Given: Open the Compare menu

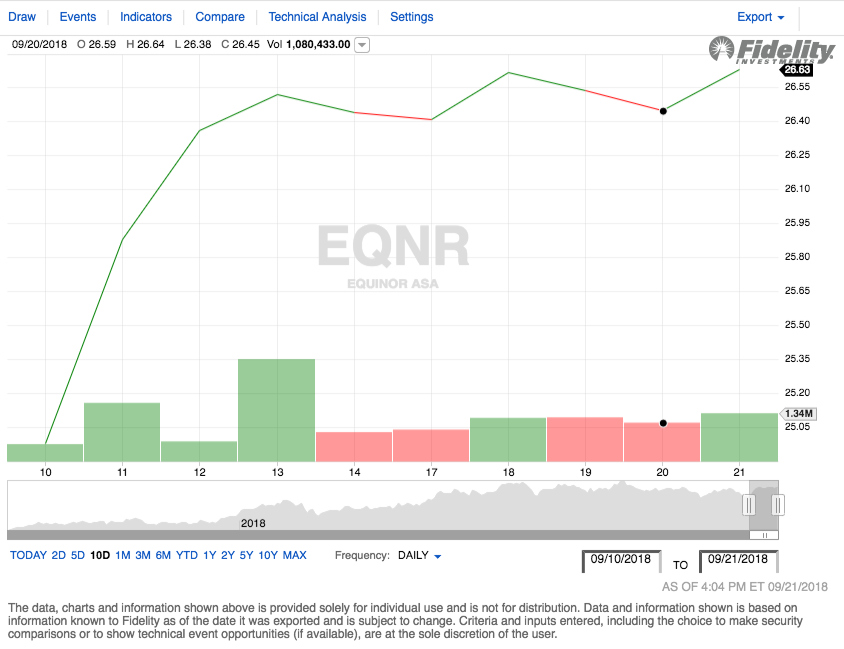Looking at the screenshot, I should [x=220, y=17].
